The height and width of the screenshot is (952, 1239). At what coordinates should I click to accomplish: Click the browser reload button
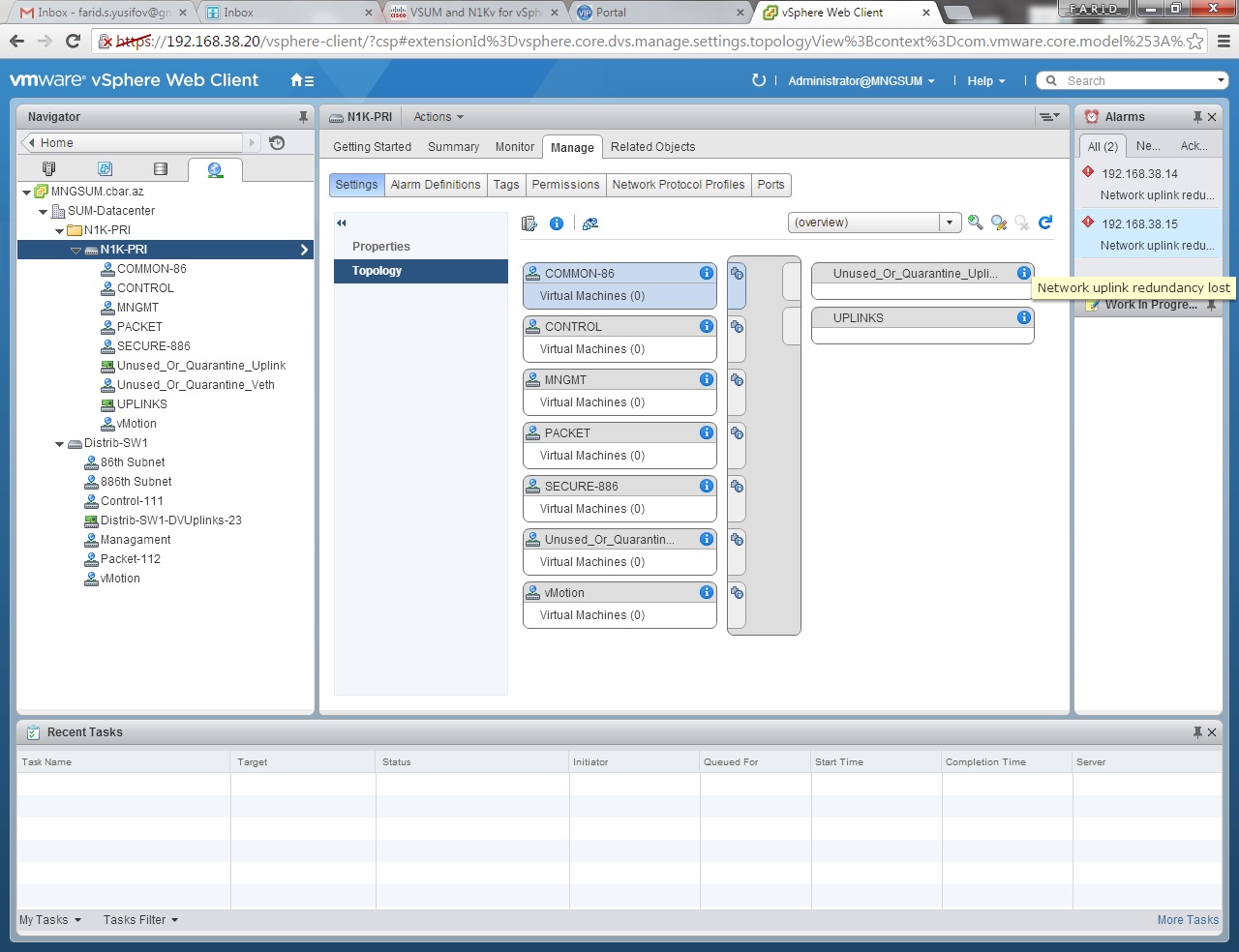[x=73, y=41]
